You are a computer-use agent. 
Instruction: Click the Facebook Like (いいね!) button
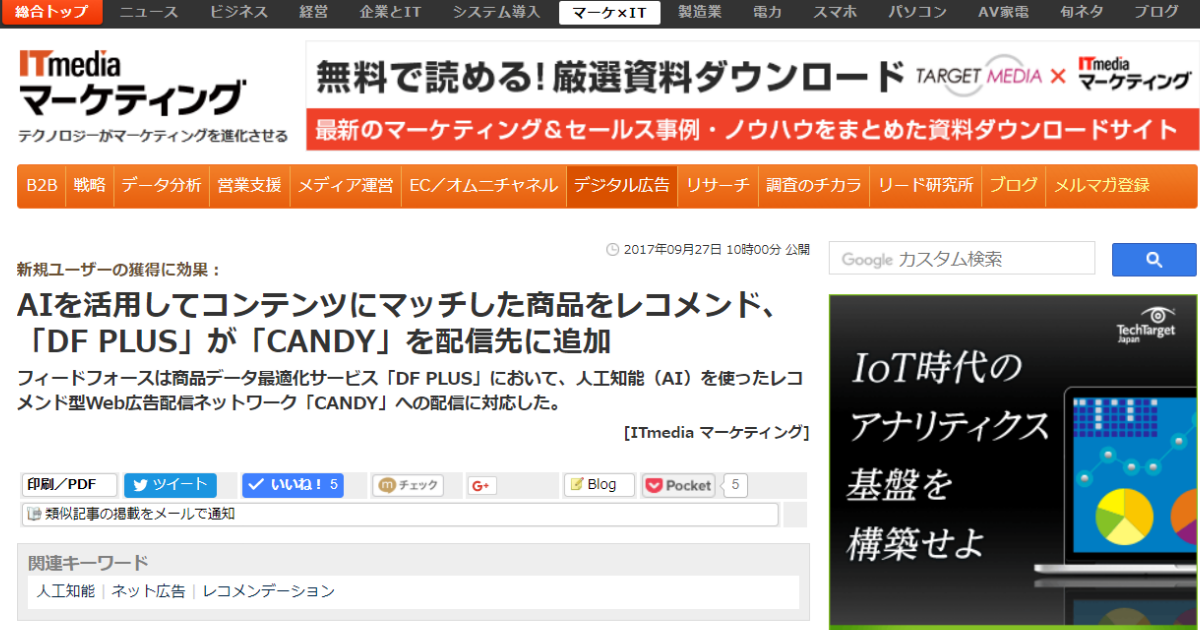click(x=292, y=485)
